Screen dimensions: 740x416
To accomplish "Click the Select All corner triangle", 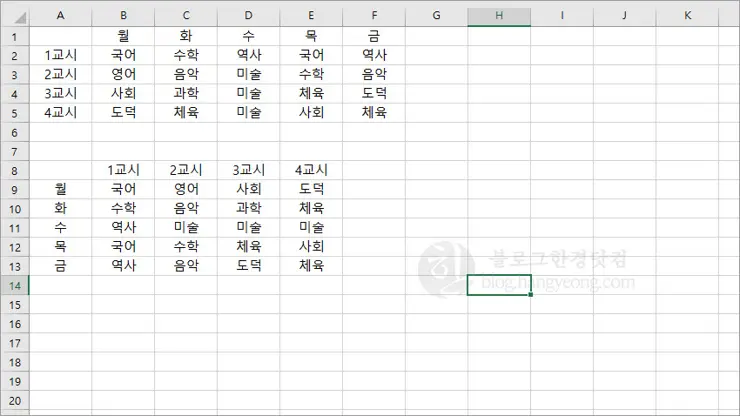I will click(15, 17).
